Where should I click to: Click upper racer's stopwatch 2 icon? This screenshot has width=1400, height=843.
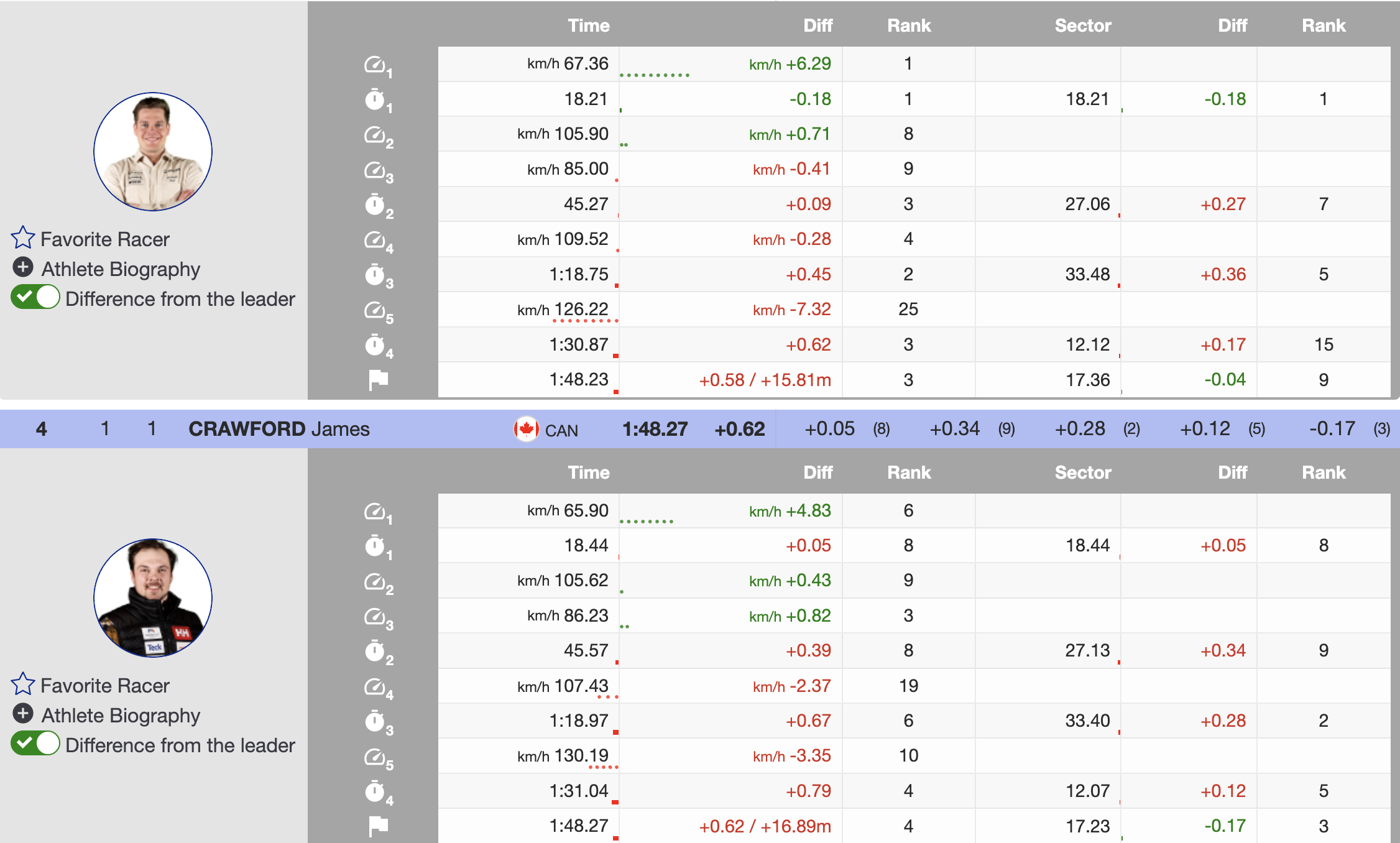click(375, 205)
